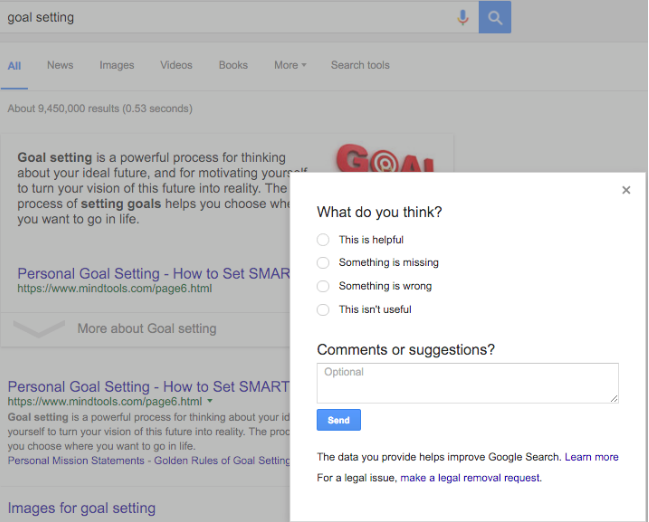Switch to the Images tab
The image size is (649, 522).
pos(117,65)
